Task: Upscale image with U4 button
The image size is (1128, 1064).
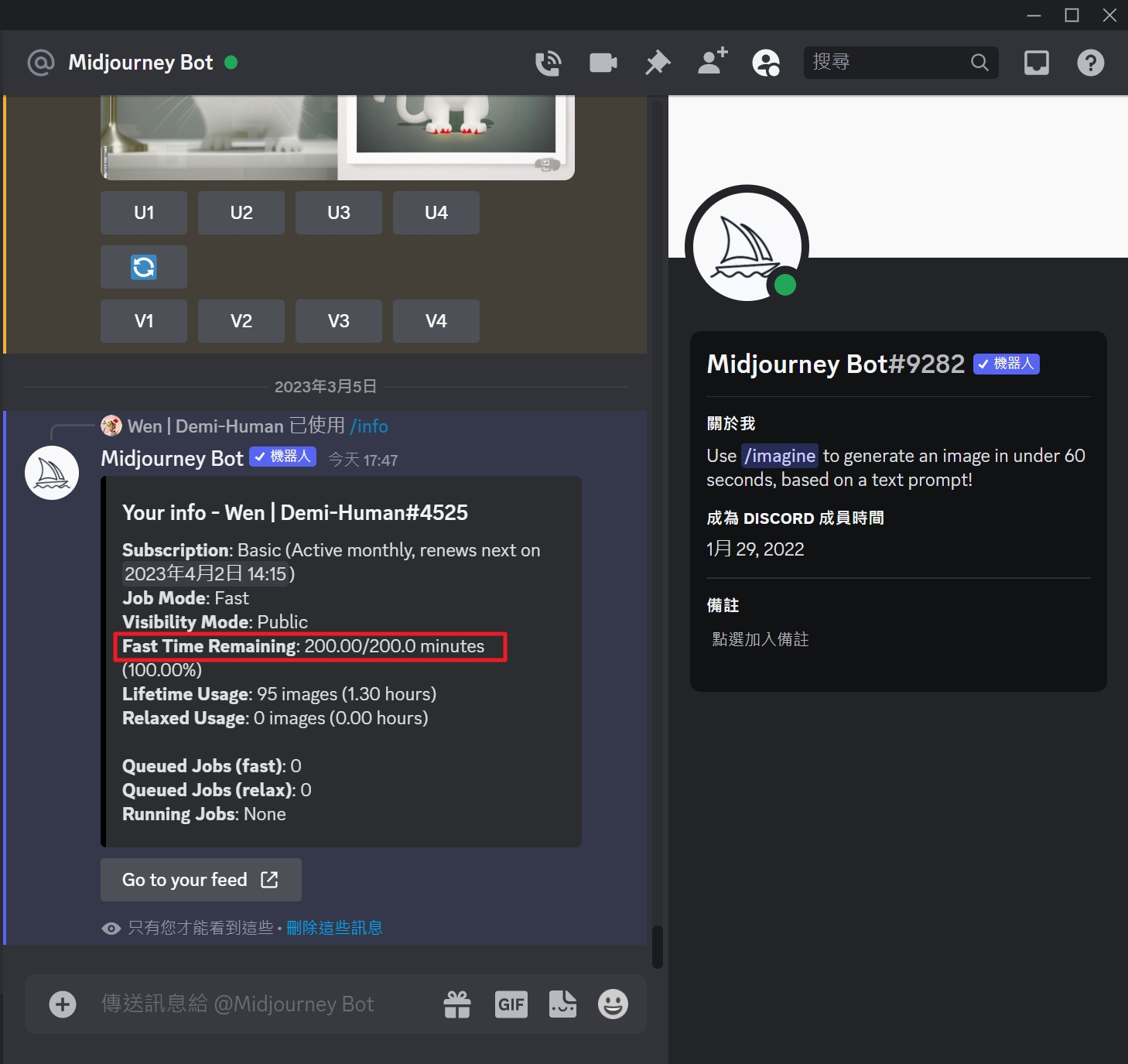Action: click(x=436, y=213)
